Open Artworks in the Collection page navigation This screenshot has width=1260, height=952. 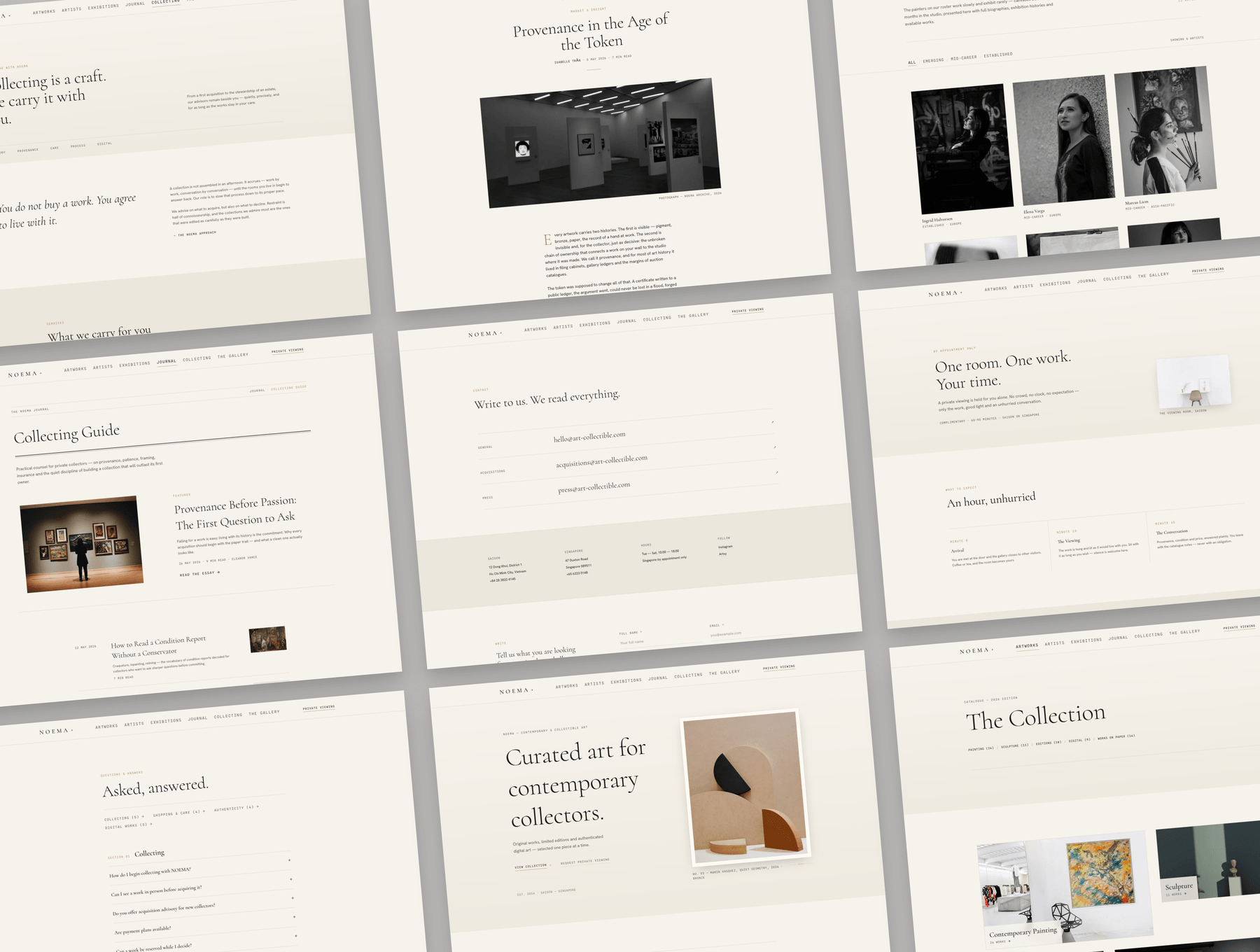click(1027, 645)
